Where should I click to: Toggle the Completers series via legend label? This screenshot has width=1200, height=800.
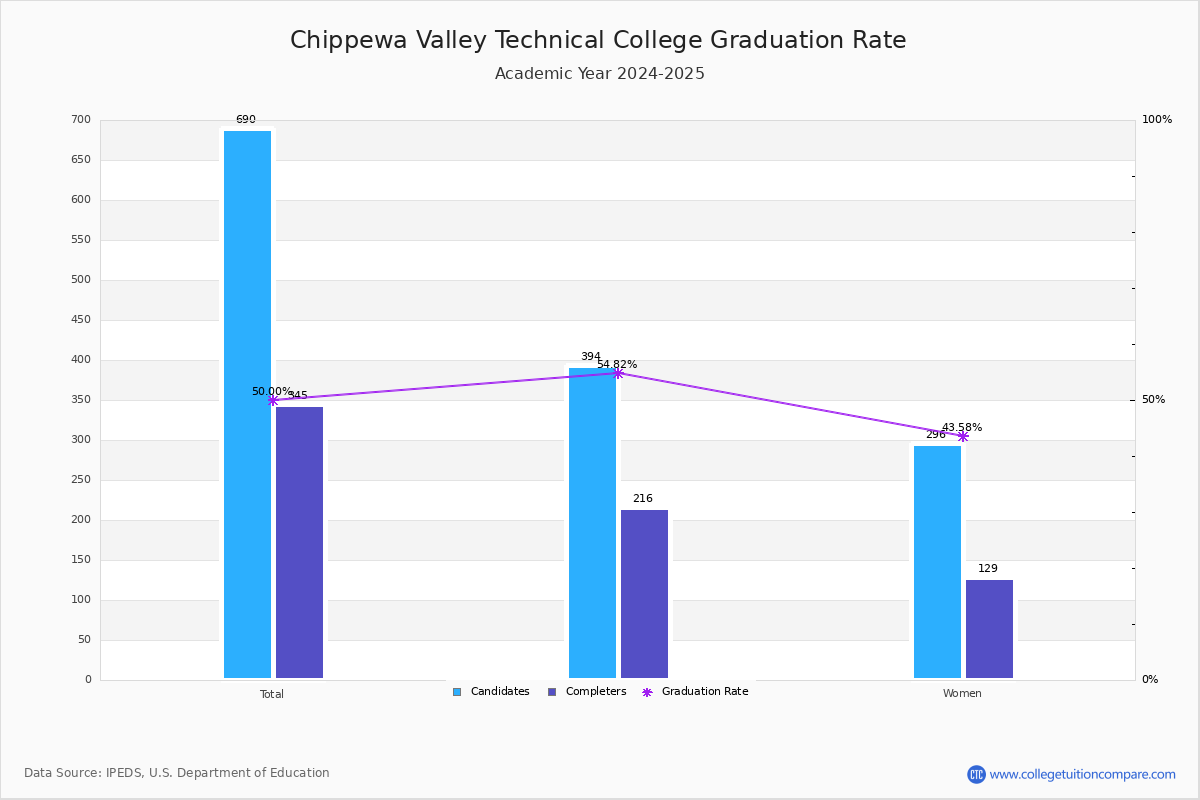coord(596,692)
